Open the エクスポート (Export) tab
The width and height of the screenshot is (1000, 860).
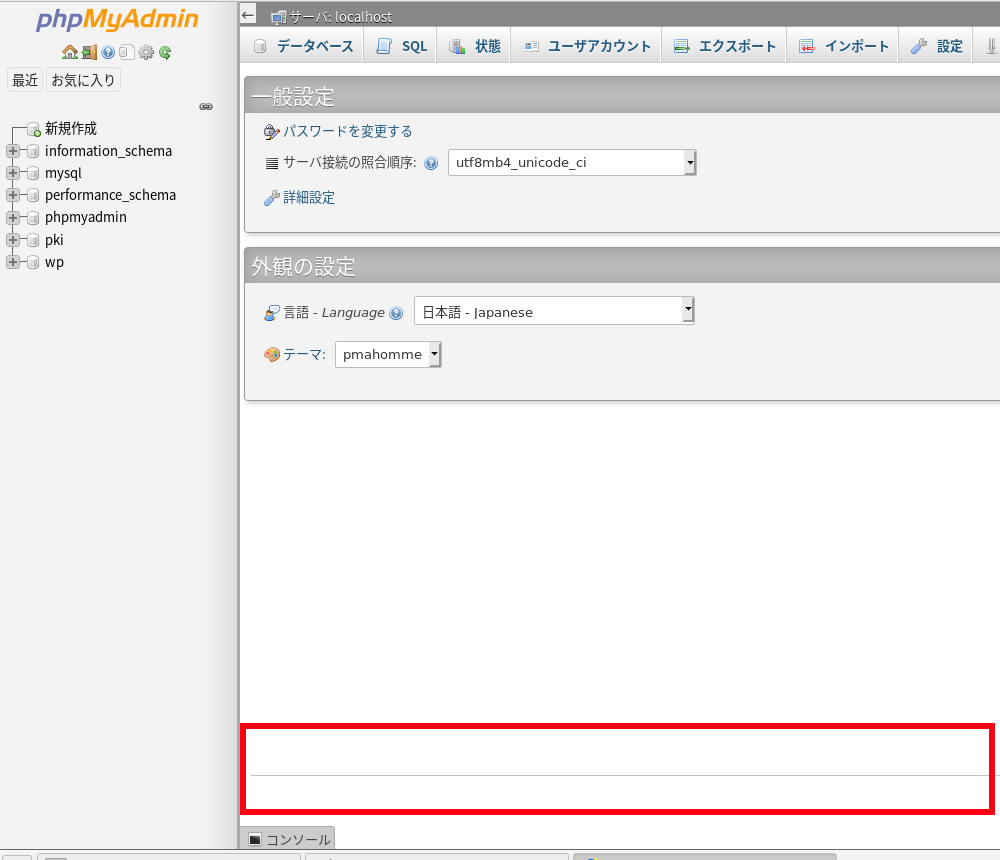click(x=725, y=46)
